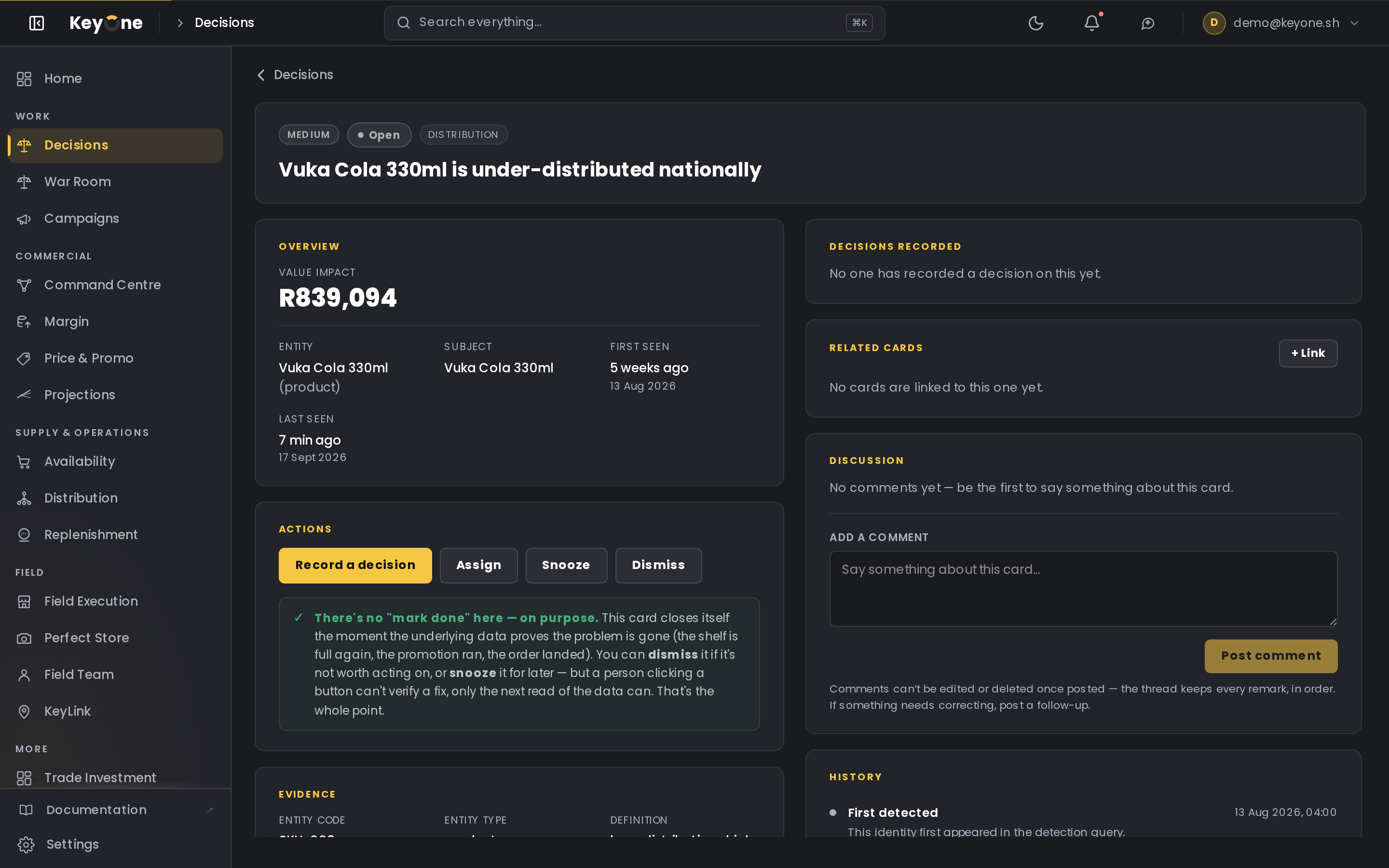Click Post comment button
The height and width of the screenshot is (868, 1389).
(1271, 656)
